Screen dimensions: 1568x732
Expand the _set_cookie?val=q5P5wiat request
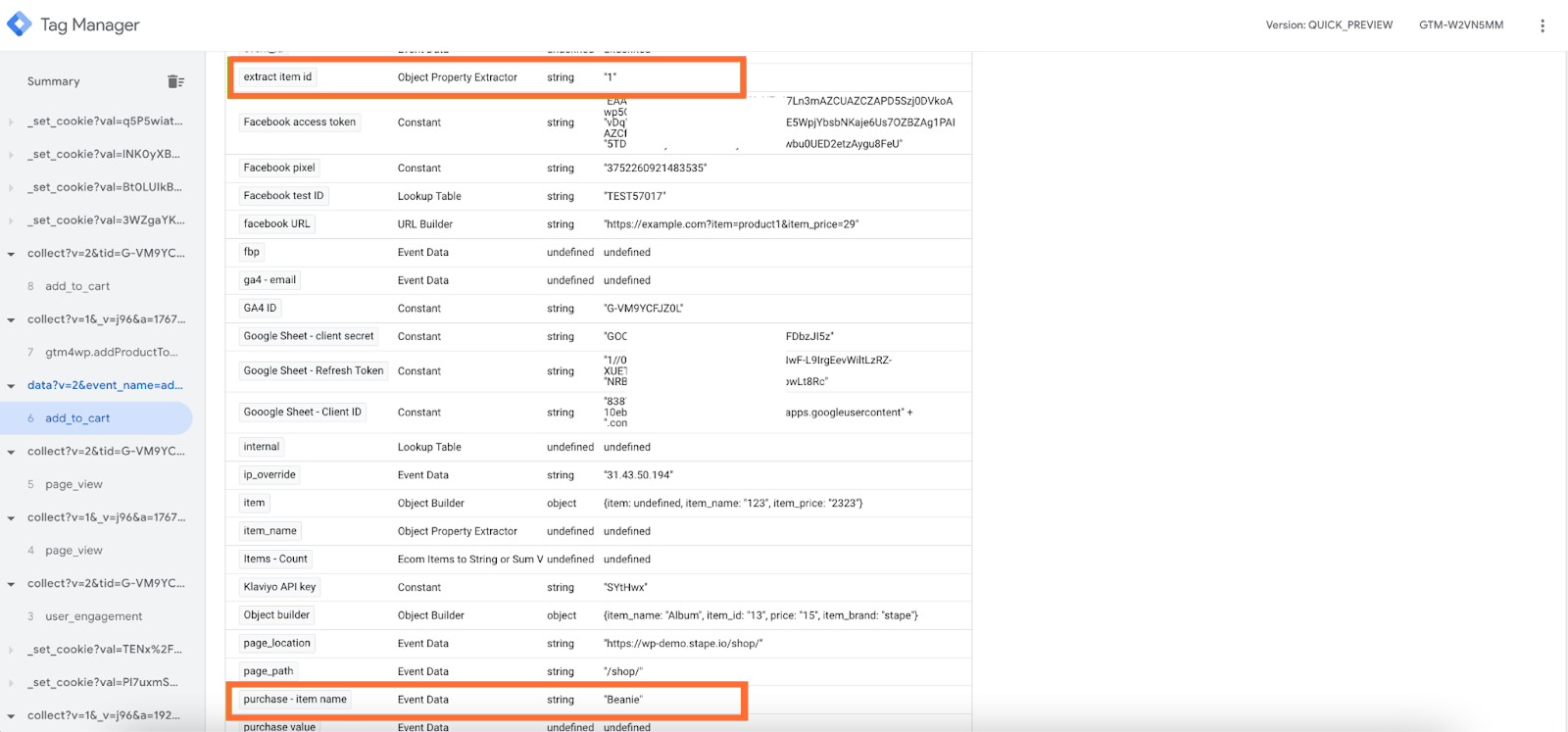[11, 122]
